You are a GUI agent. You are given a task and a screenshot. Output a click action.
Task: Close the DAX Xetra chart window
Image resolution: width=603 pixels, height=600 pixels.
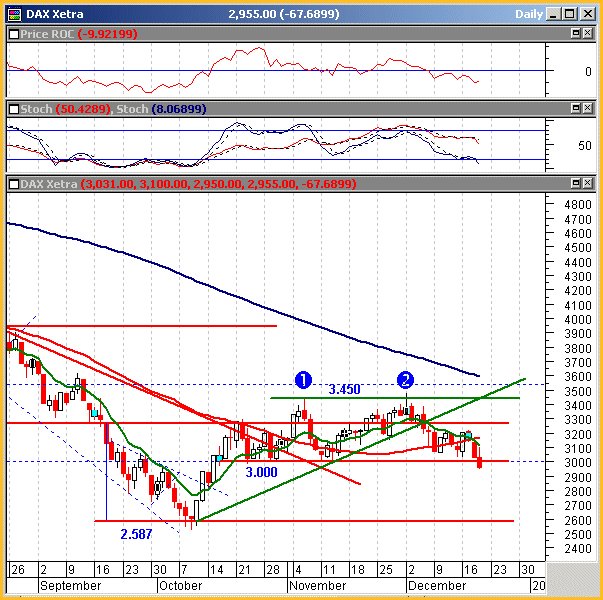[x=588, y=14]
